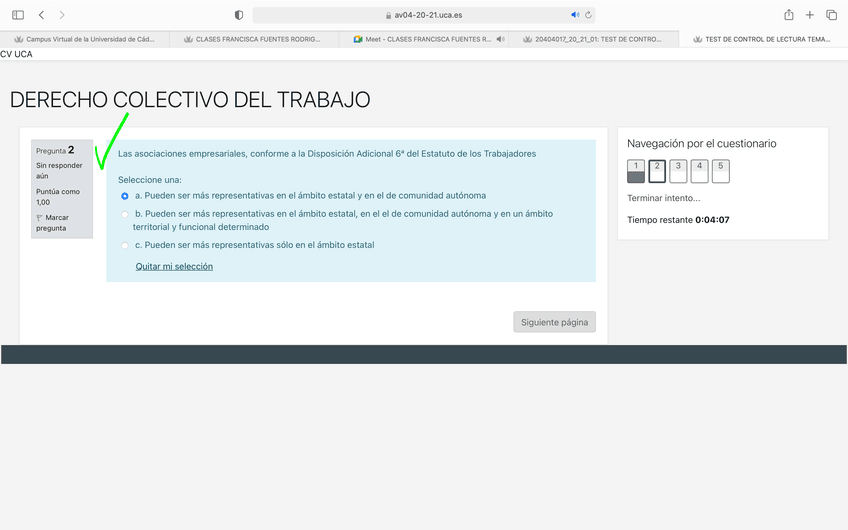Open the 20404017_20_21_01 TEST DE CONTROL tab
Image resolution: width=848 pixels, height=530 pixels.
coord(593,39)
